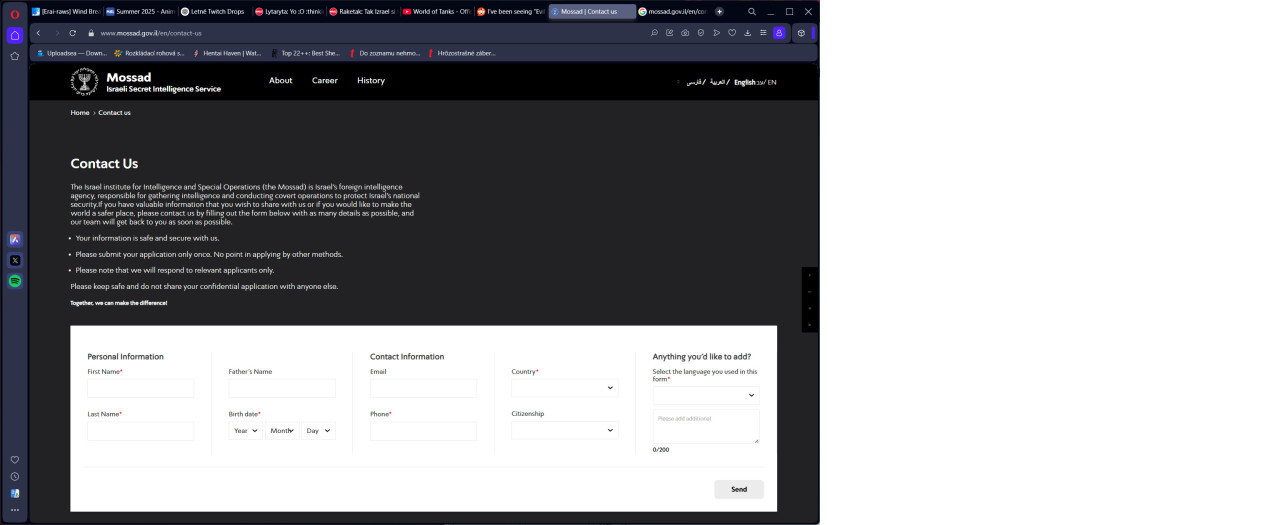The width and height of the screenshot is (1280, 525).
Task: Open sidebar bookmarks star
Action: (14, 56)
